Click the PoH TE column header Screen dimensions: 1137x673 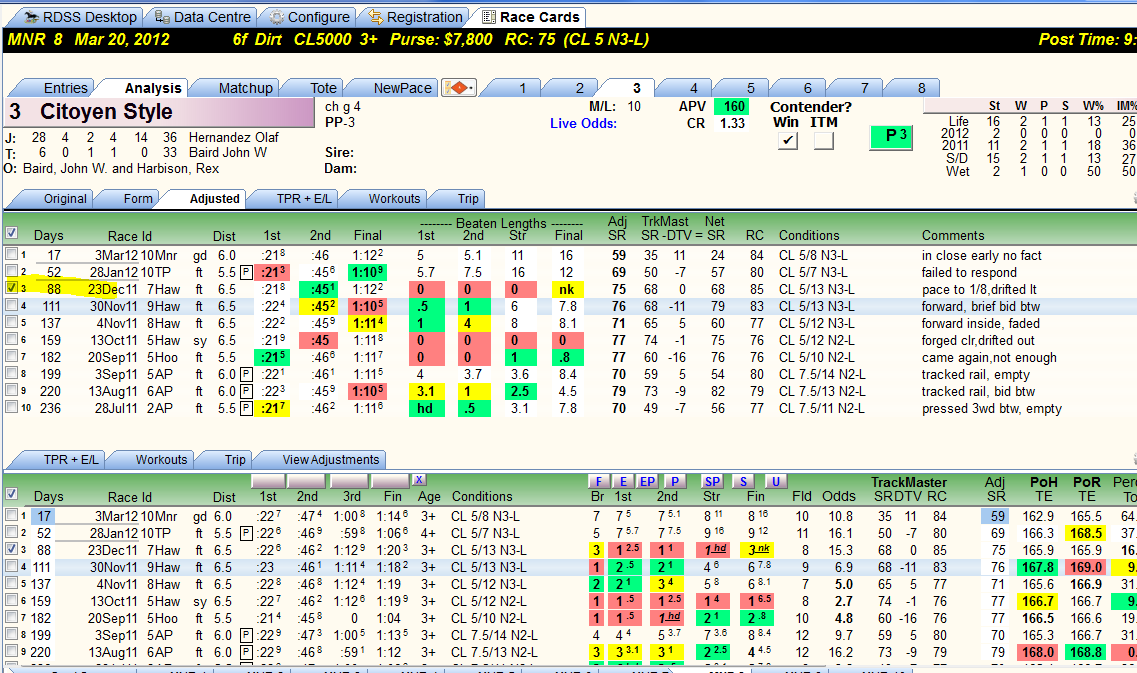pyautogui.click(x=1043, y=490)
